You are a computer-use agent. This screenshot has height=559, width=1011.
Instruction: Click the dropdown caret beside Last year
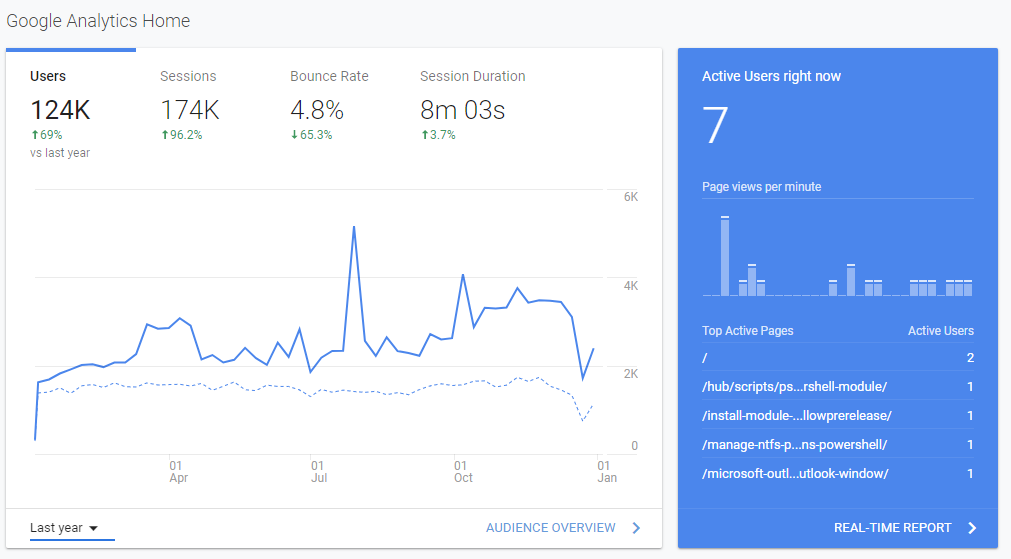[94, 528]
